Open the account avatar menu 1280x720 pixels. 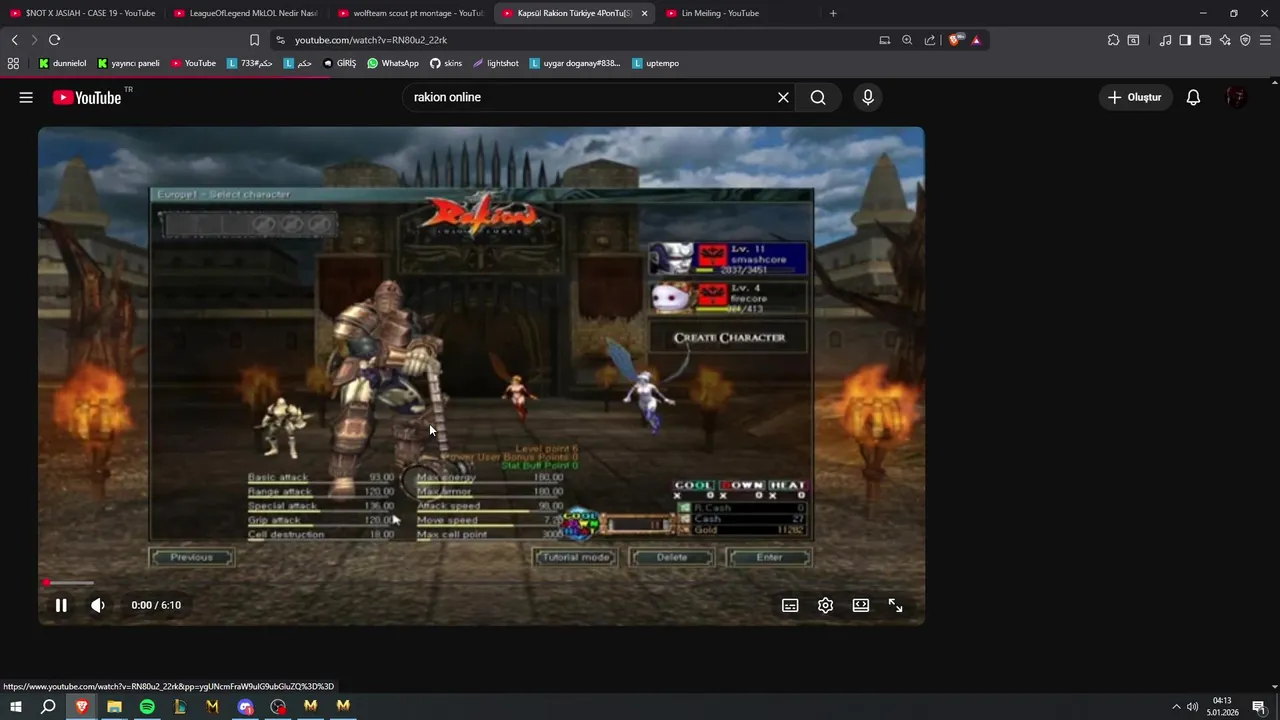tap(1236, 97)
